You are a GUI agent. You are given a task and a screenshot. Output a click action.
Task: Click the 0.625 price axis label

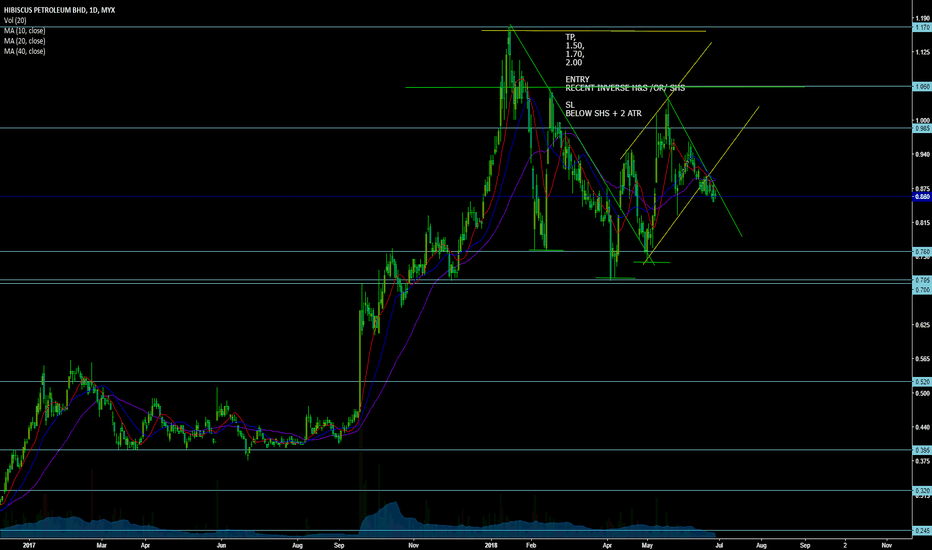[x=922, y=325]
